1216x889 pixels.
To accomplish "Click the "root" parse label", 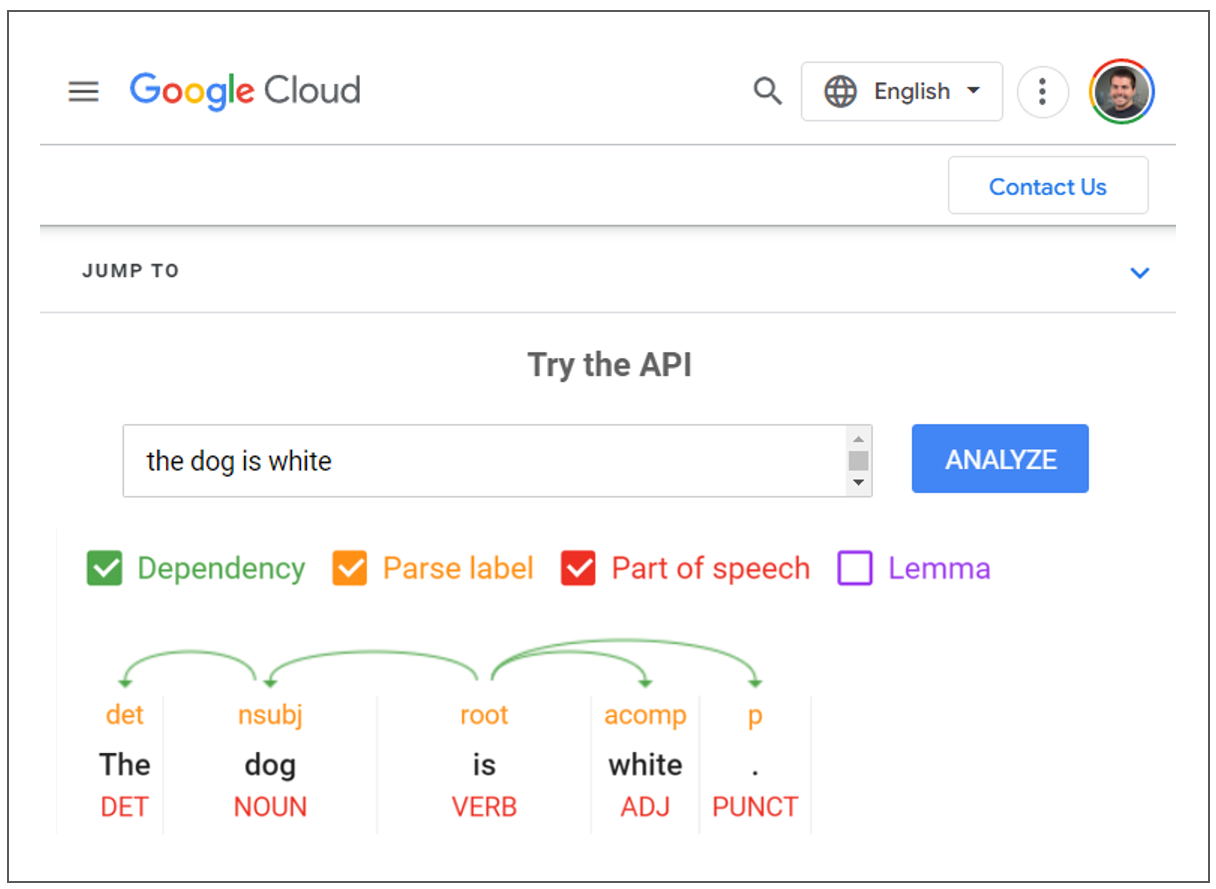I will (484, 715).
